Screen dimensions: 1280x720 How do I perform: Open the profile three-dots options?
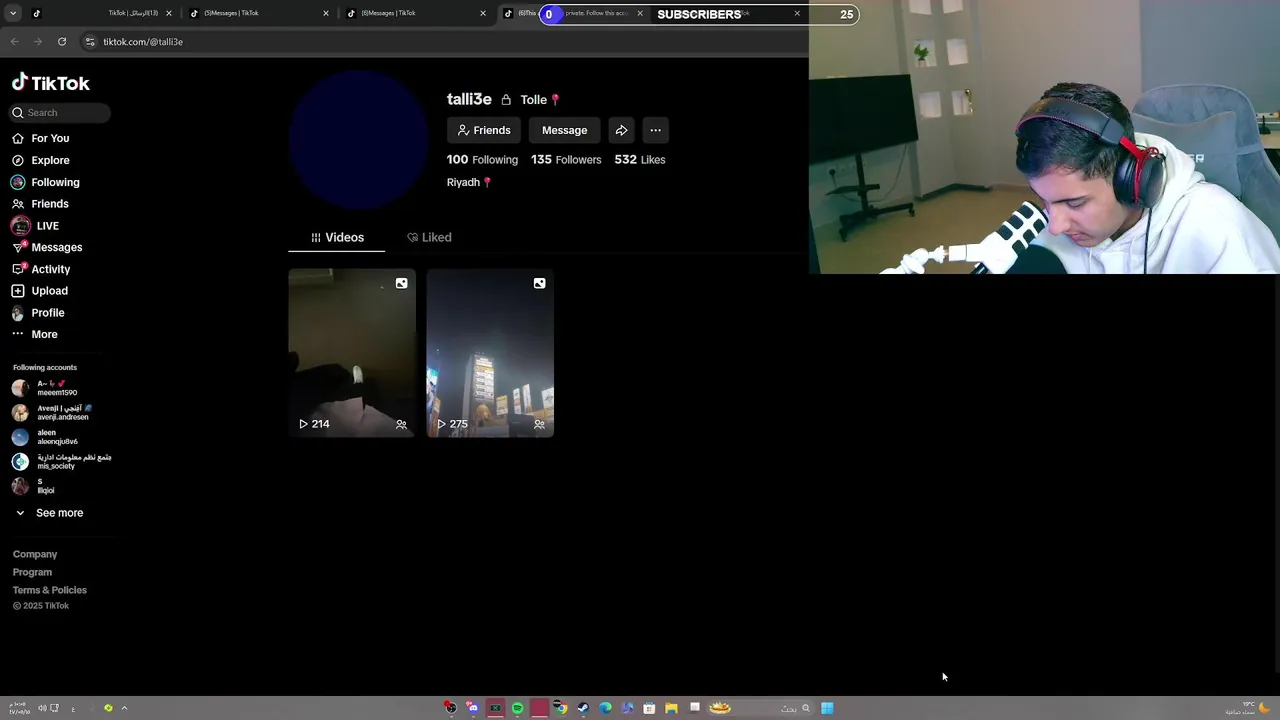[655, 130]
